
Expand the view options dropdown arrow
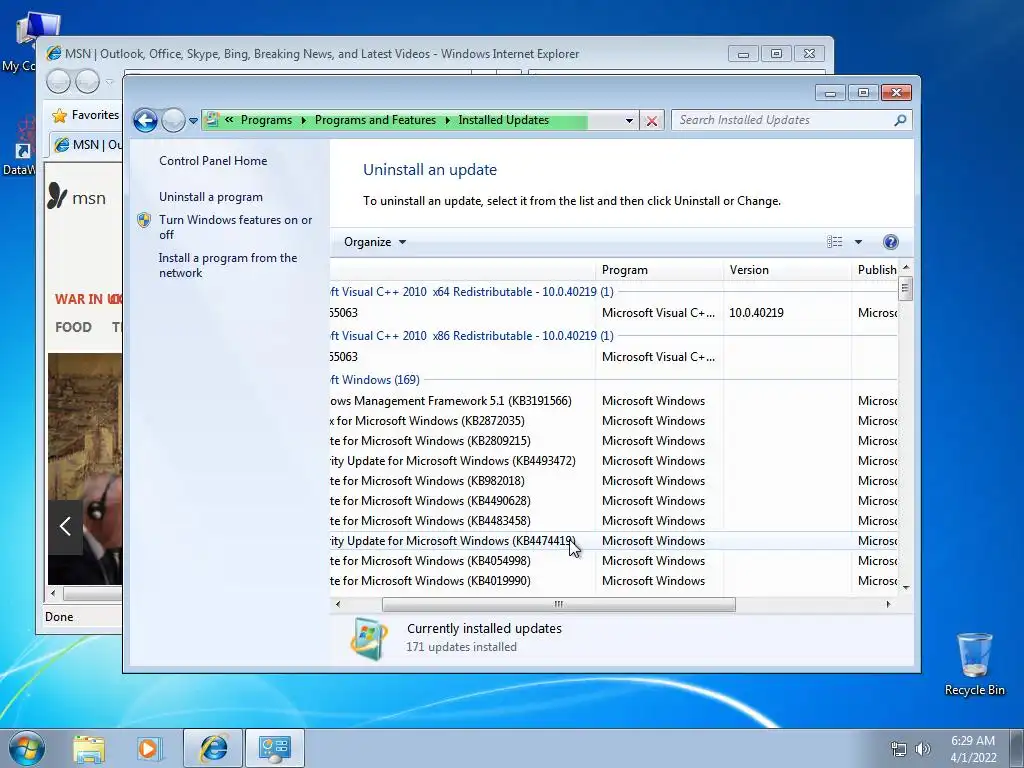(858, 242)
